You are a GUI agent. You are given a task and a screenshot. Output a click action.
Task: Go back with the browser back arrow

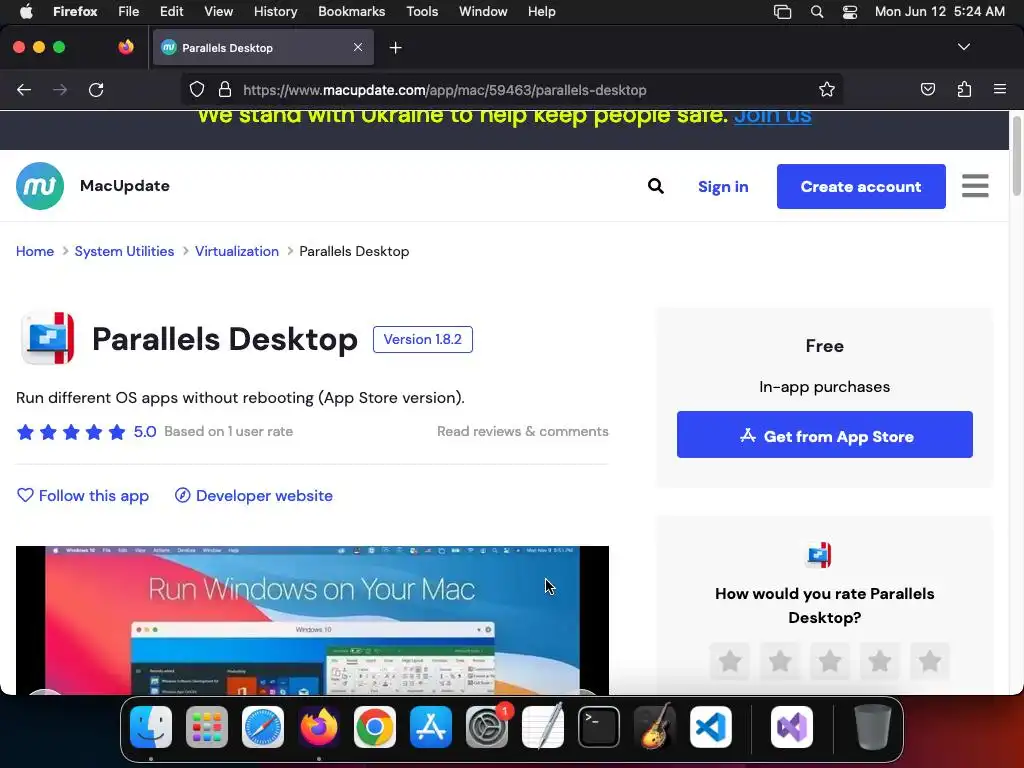24,89
